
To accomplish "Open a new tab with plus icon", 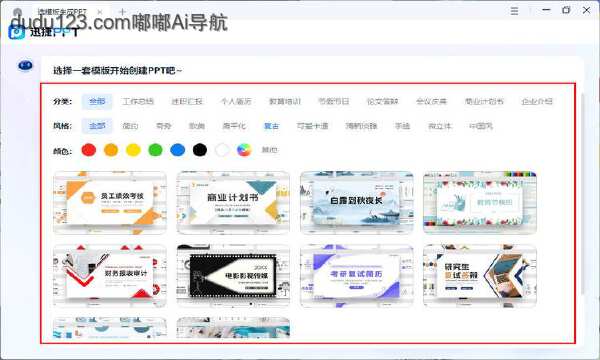I will [122, 12].
